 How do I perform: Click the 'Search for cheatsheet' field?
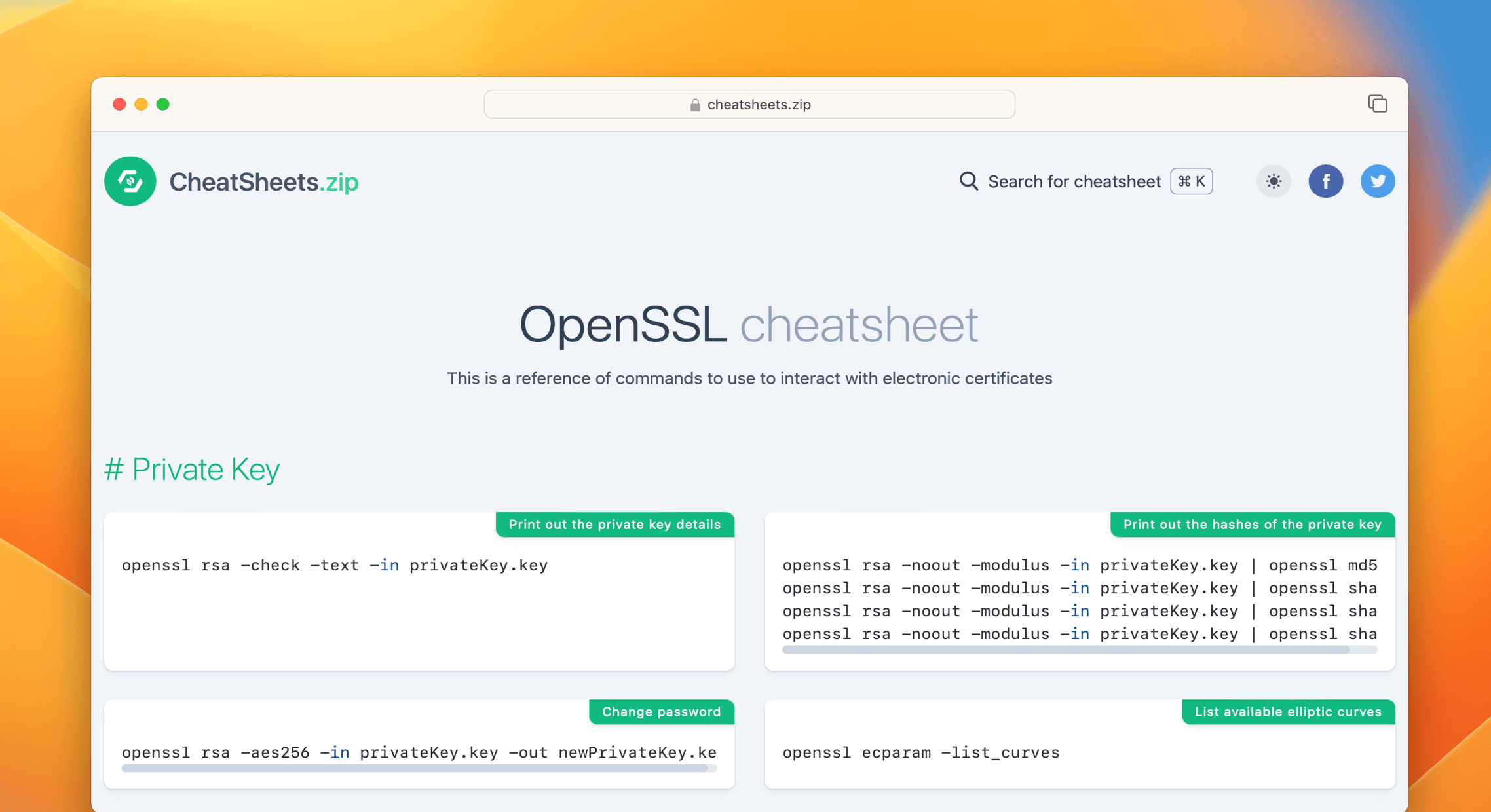[x=1074, y=181]
